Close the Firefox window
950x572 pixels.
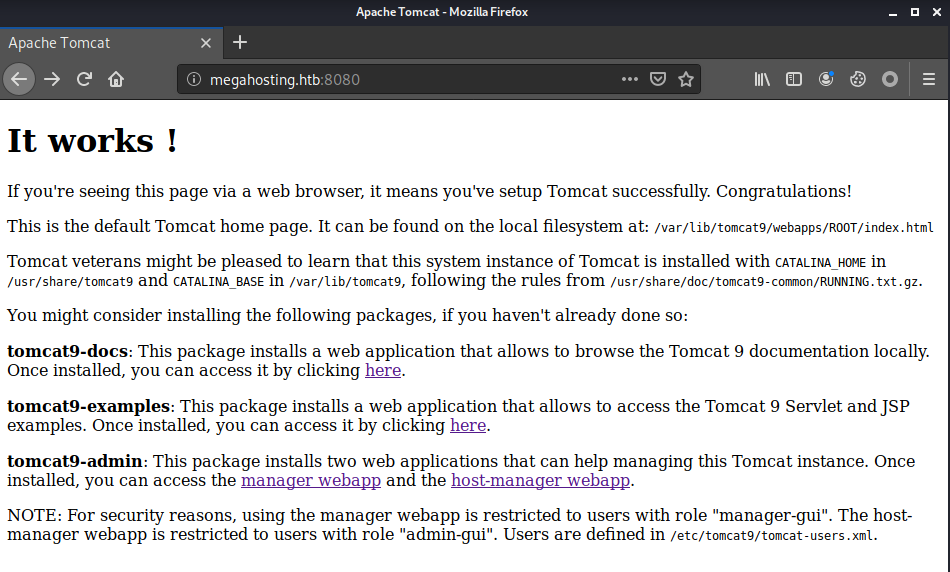[x=937, y=12]
